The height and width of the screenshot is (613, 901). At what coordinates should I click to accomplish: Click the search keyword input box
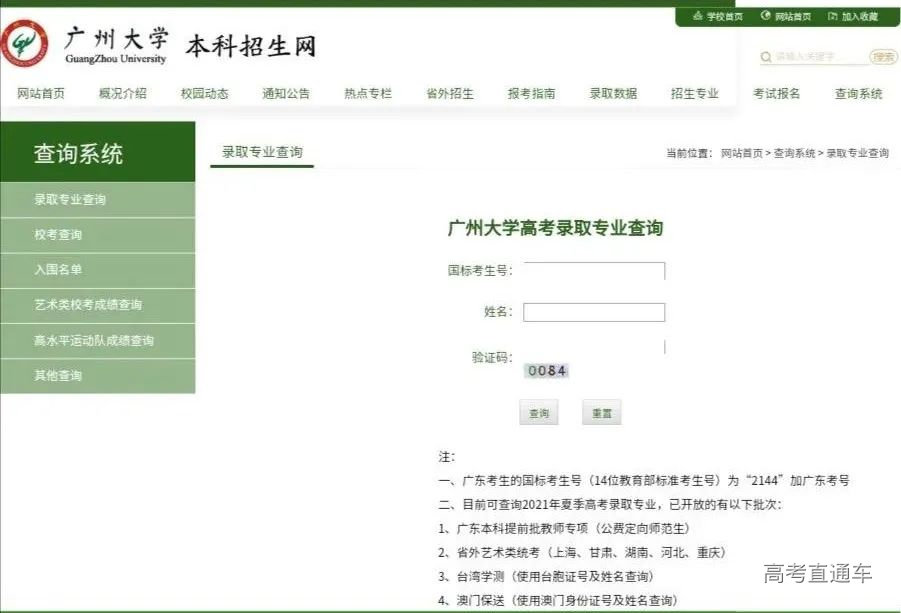pyautogui.click(x=810, y=57)
